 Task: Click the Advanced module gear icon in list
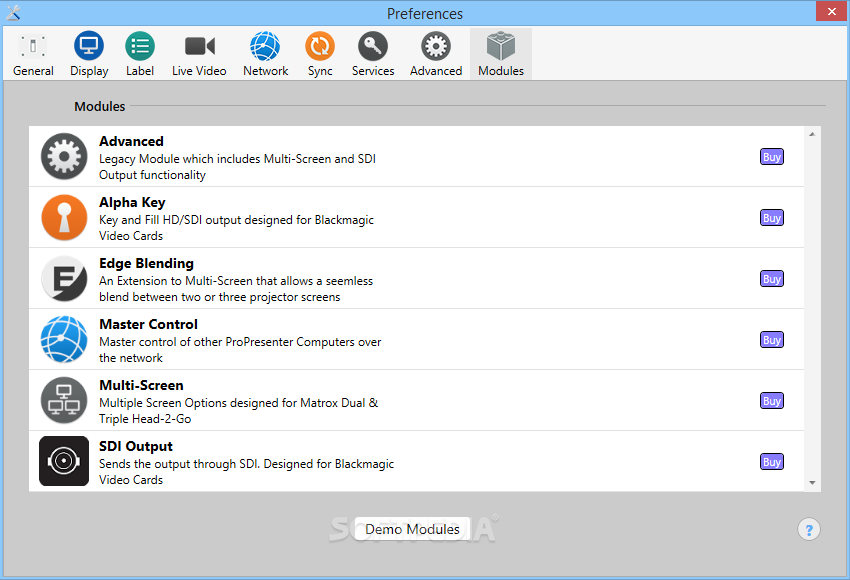(64, 157)
